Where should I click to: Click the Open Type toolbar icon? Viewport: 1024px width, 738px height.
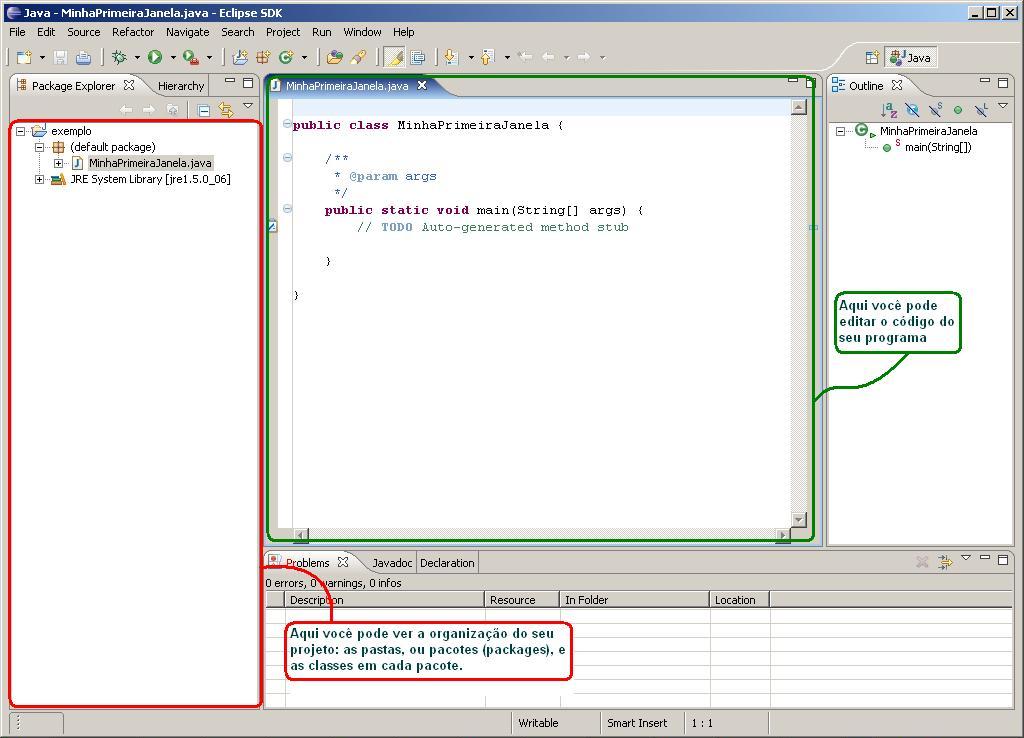[x=334, y=57]
